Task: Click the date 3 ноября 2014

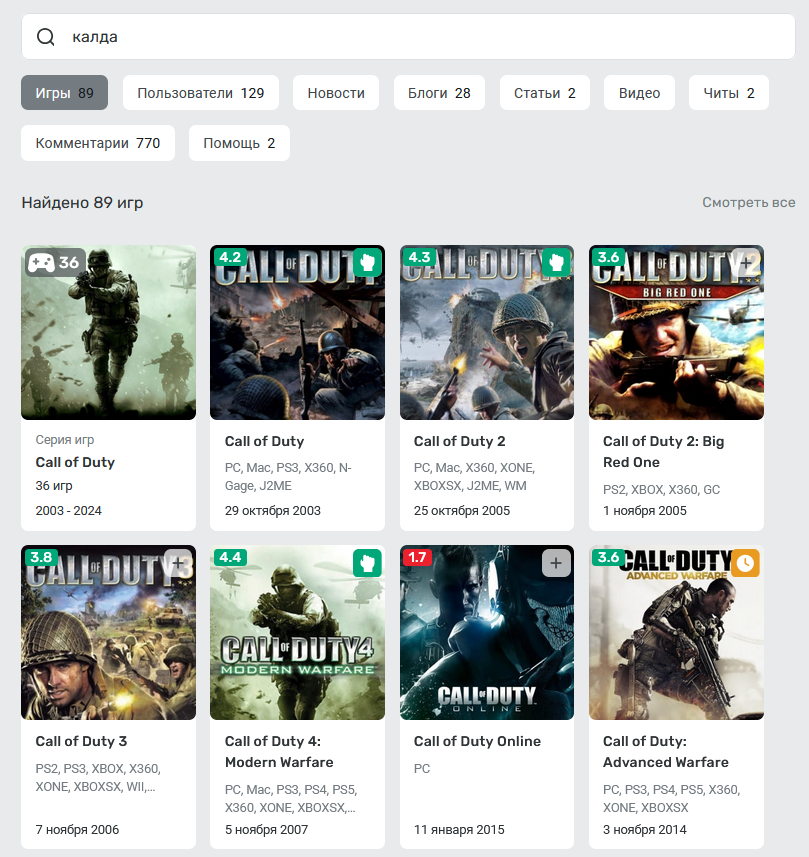Action: (644, 830)
